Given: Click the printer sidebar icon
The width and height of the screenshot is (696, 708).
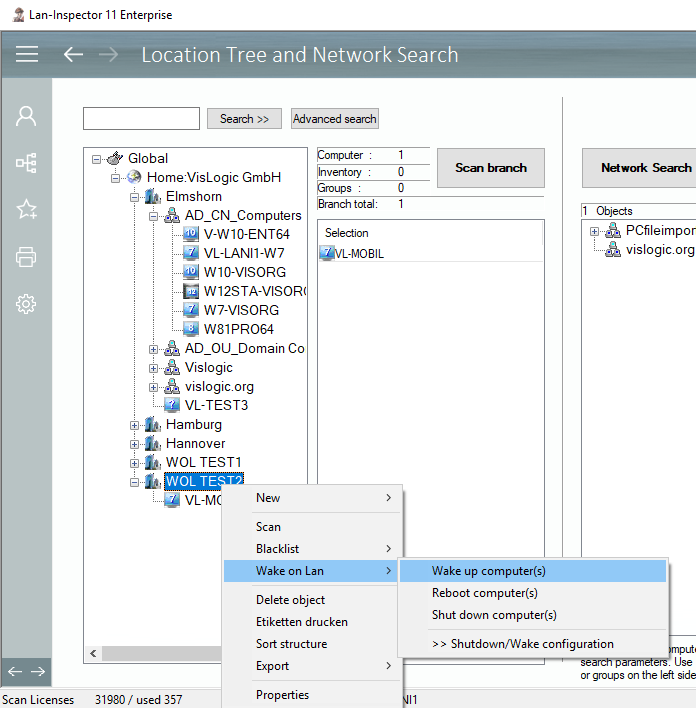Looking at the screenshot, I should [x=26, y=257].
